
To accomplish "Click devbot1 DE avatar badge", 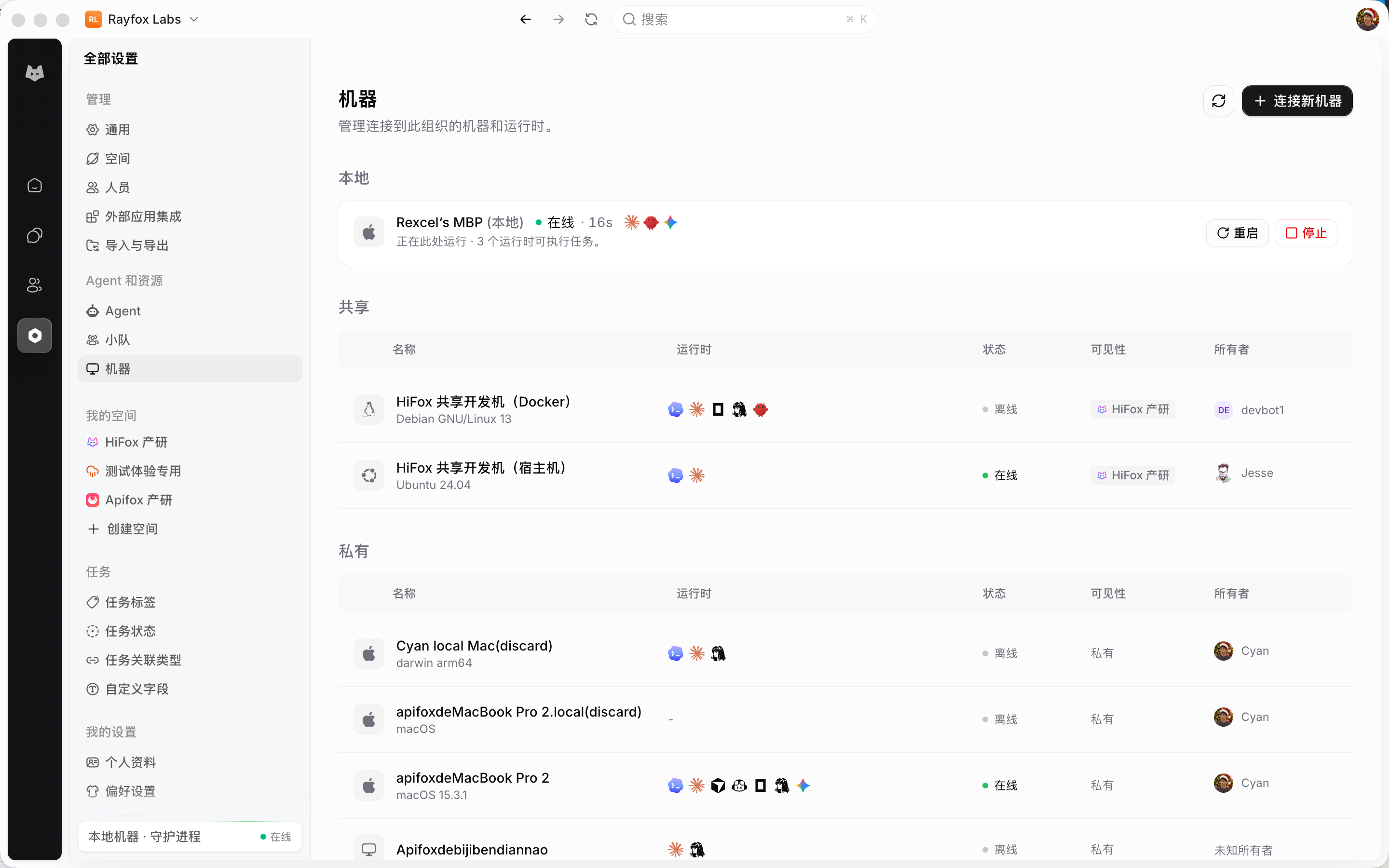I will tap(1223, 410).
